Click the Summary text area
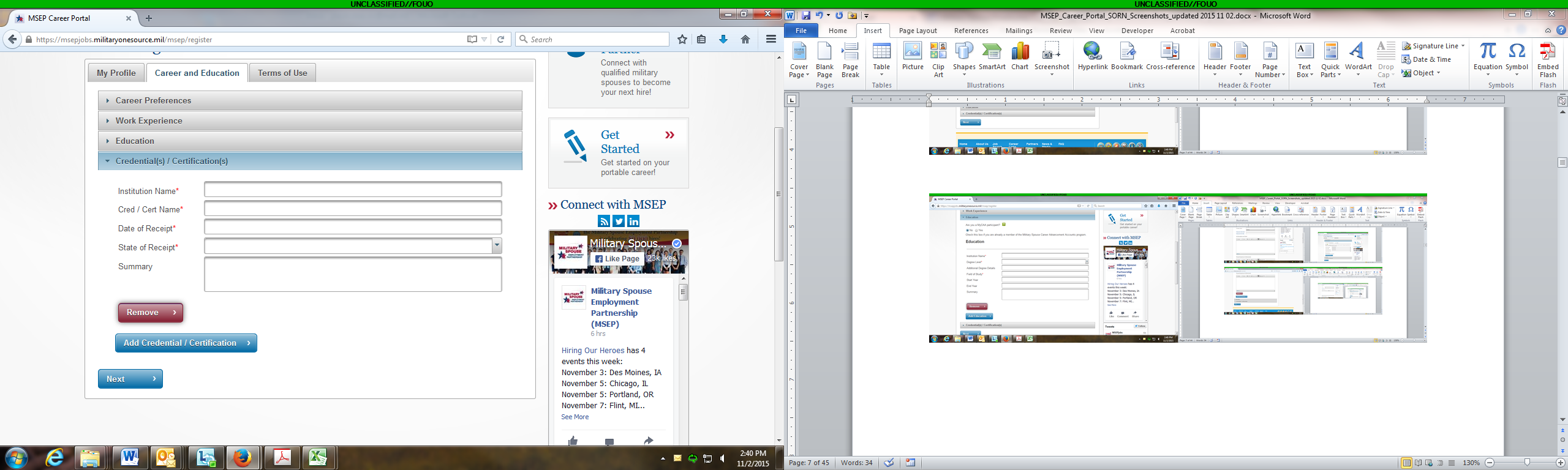Image resolution: width=1568 pixels, height=470 pixels. point(353,274)
